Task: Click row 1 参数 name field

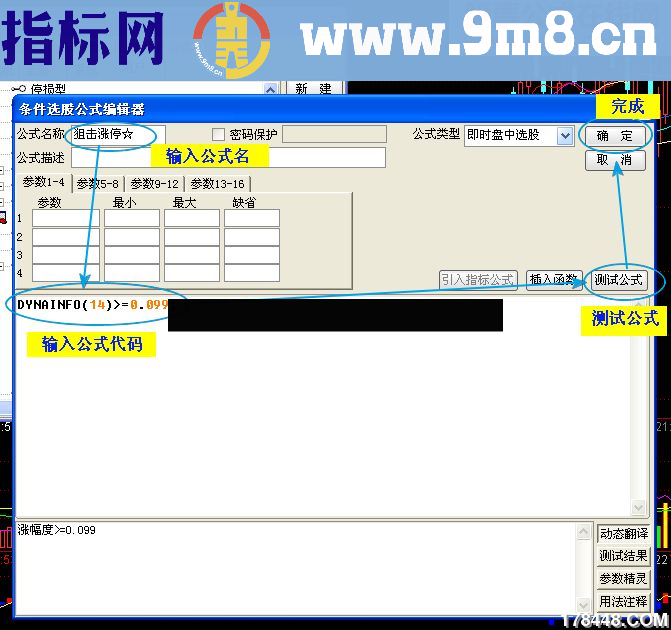Action: point(66,218)
